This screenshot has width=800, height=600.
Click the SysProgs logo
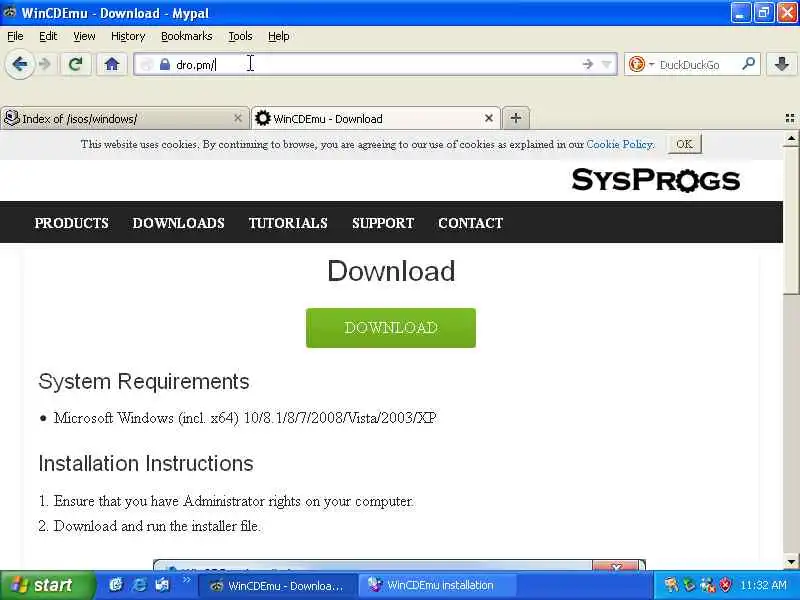pos(656,180)
